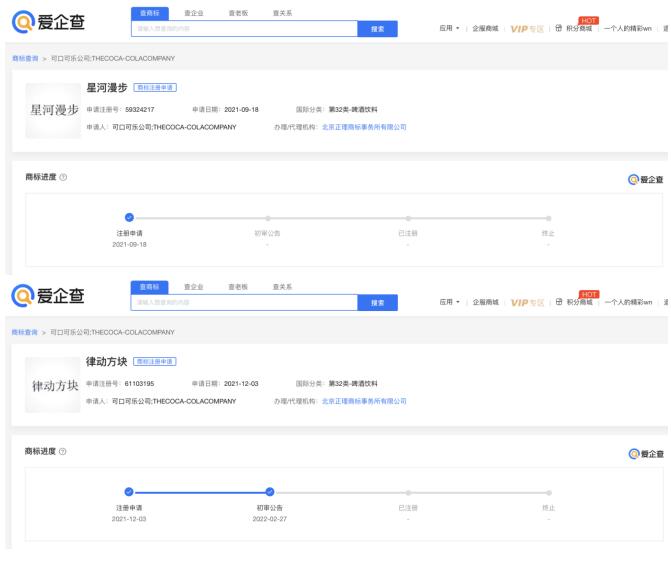
Task: Click the 星河漫步 trademark image thumbnail
Action: [53, 110]
